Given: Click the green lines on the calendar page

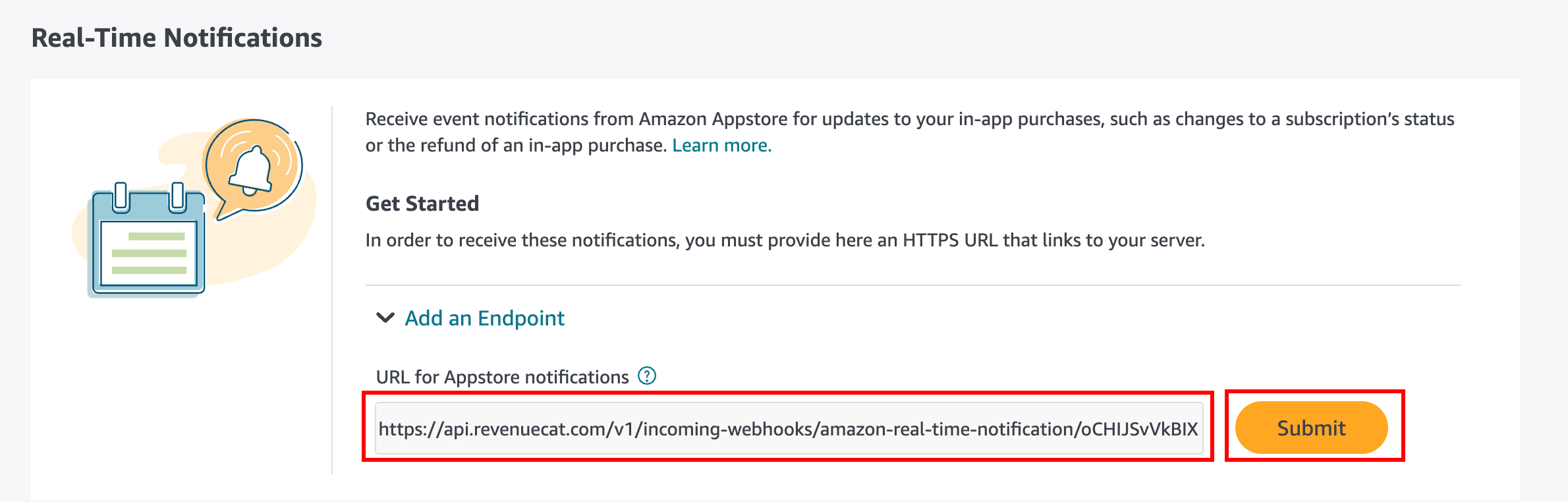Looking at the screenshot, I should coord(150,253).
